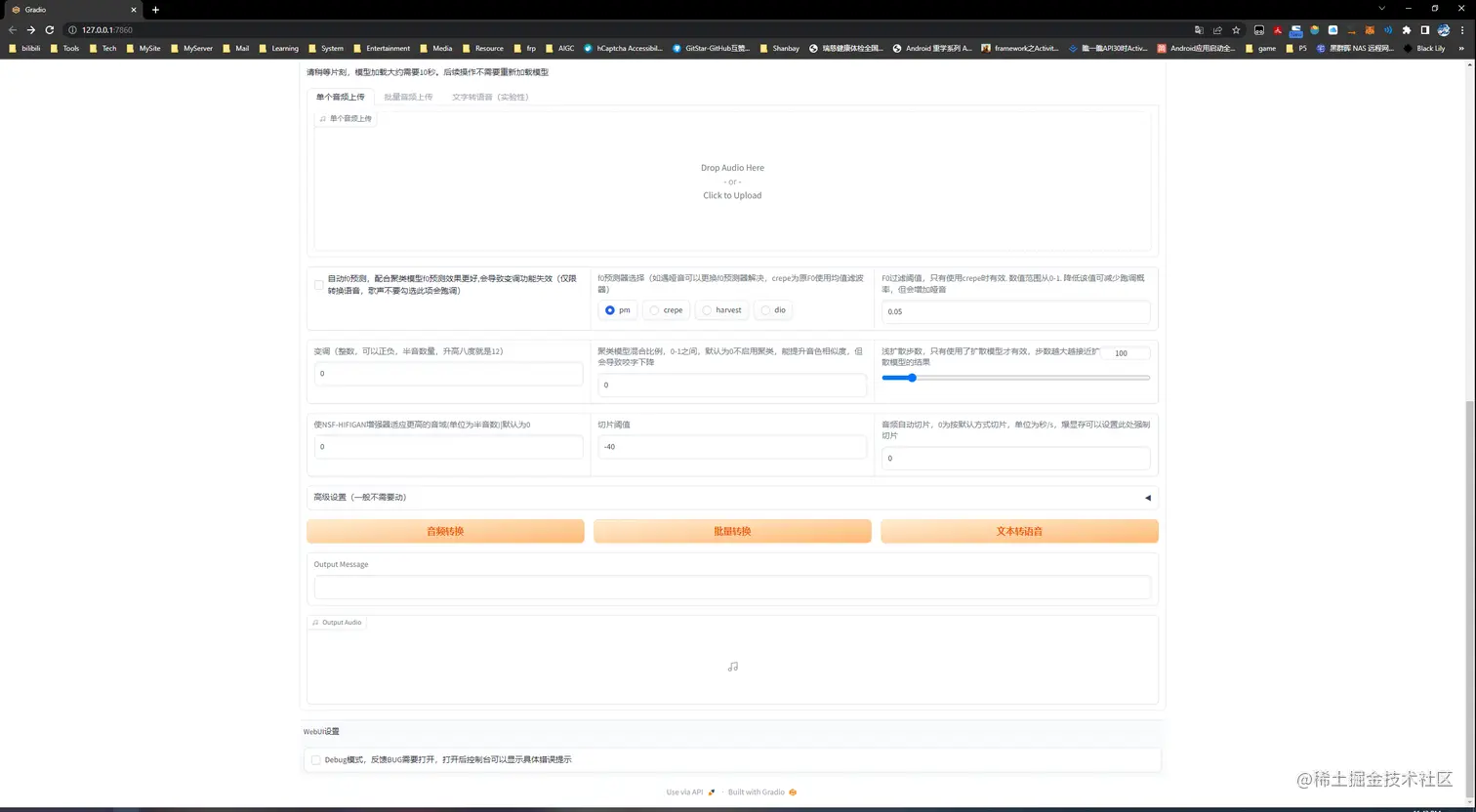The image size is (1476, 812).
Task: Click the F0过滤阈值 field showing 0.05
Action: coord(1015,311)
